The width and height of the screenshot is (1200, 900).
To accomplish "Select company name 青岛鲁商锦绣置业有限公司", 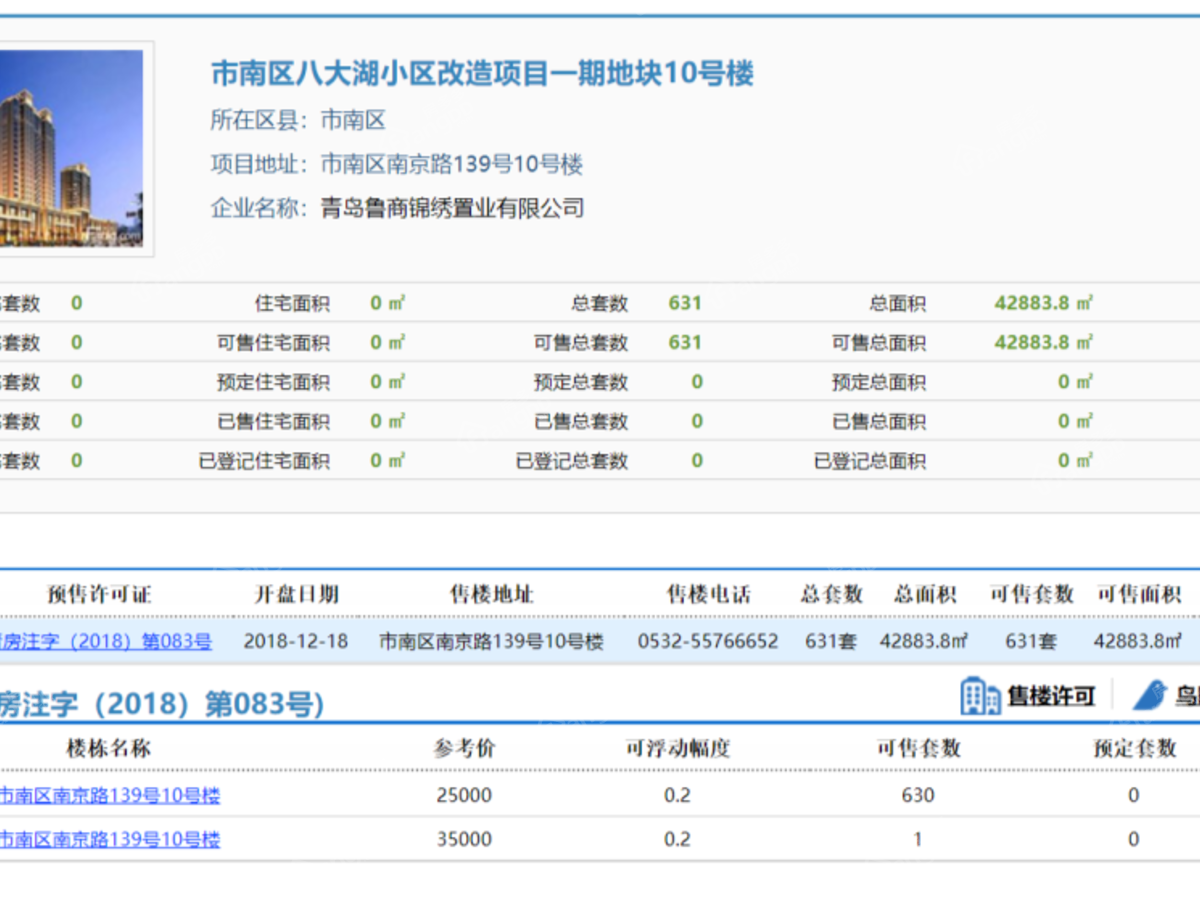I will 452,208.
